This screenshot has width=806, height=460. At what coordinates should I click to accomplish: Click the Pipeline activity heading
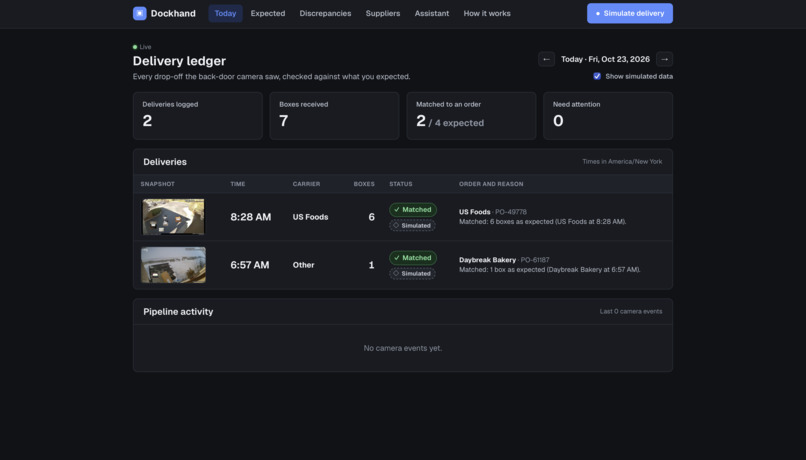[x=178, y=311]
